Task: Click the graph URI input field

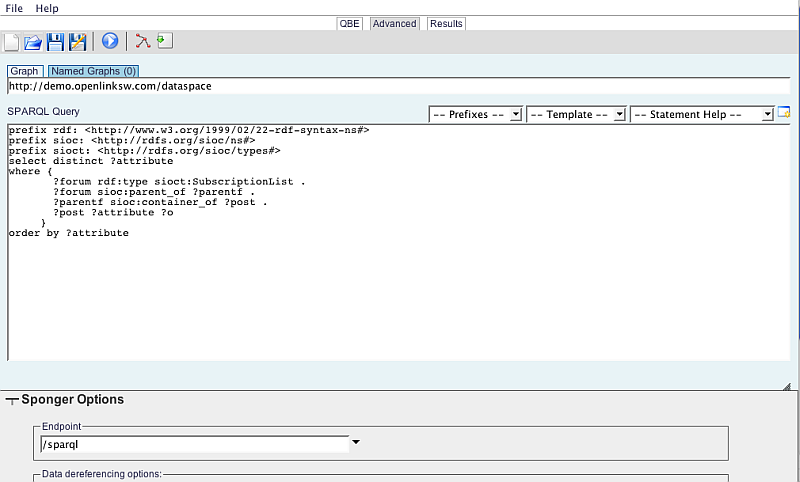Action: (x=399, y=86)
